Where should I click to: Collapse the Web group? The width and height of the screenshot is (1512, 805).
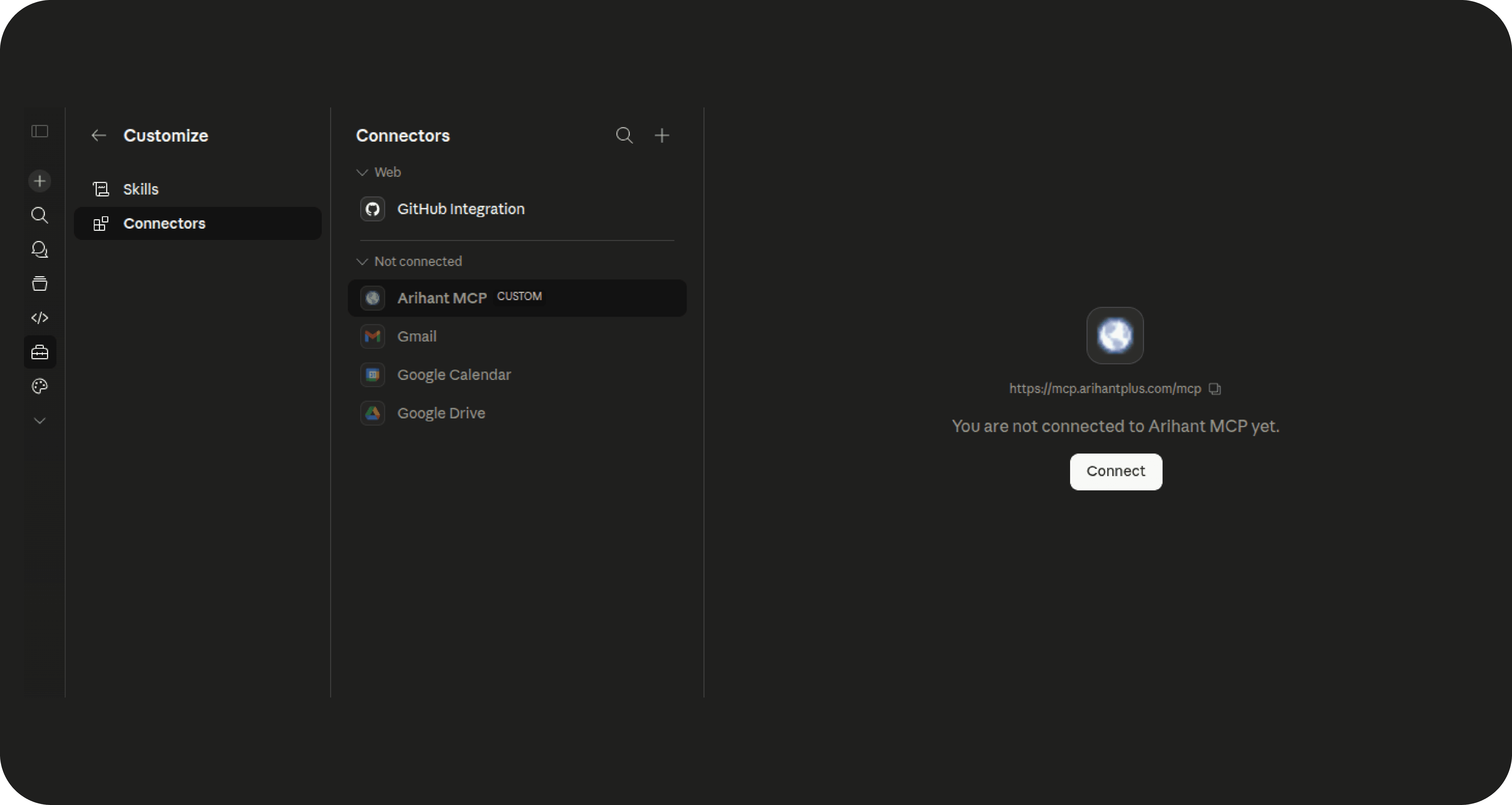click(379, 172)
